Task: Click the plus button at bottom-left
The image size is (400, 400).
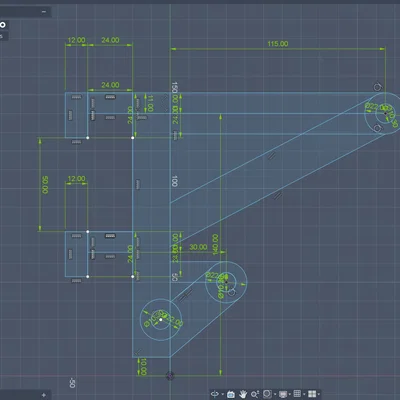Action: click(44, 395)
